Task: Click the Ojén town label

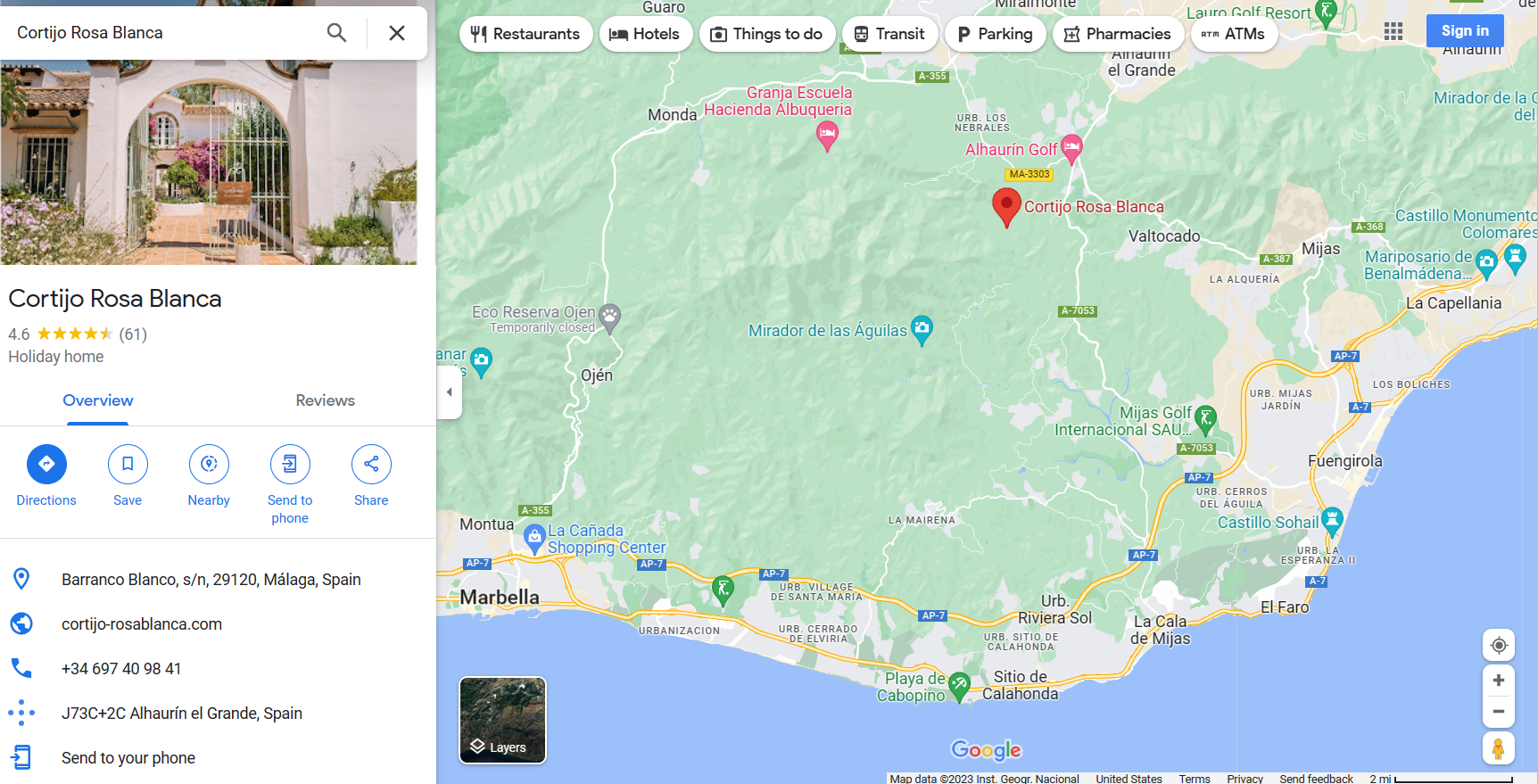Action: 597,375
